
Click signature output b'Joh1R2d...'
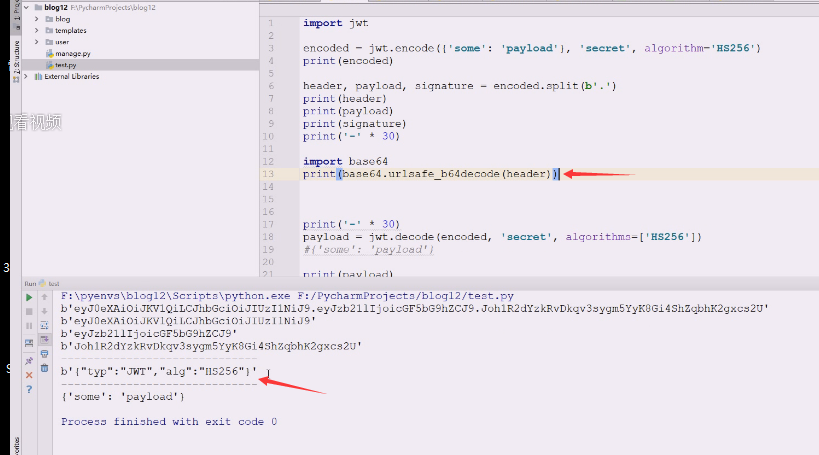pyautogui.click(x=211, y=346)
